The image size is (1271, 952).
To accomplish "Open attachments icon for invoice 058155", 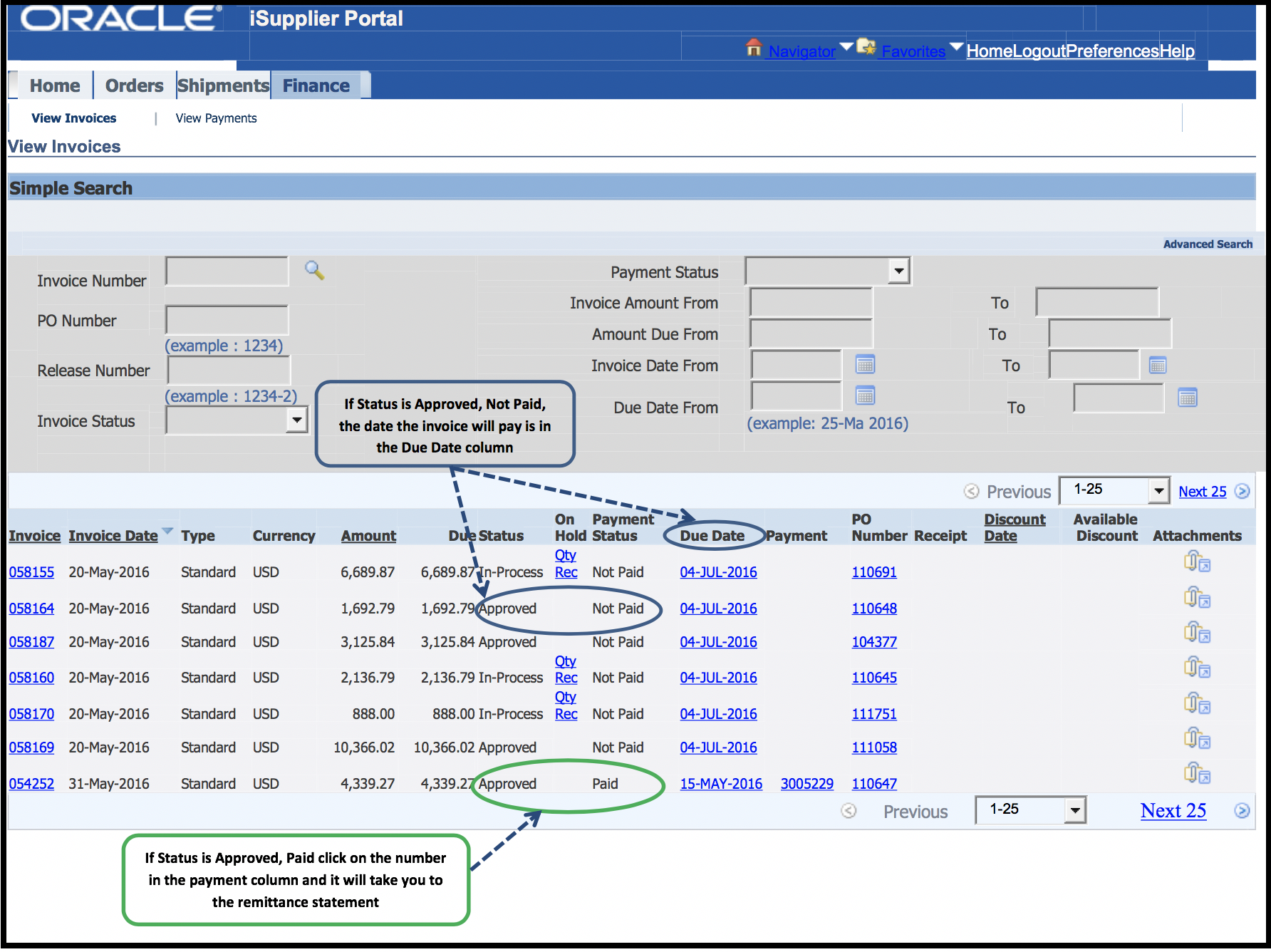I will (1197, 562).
